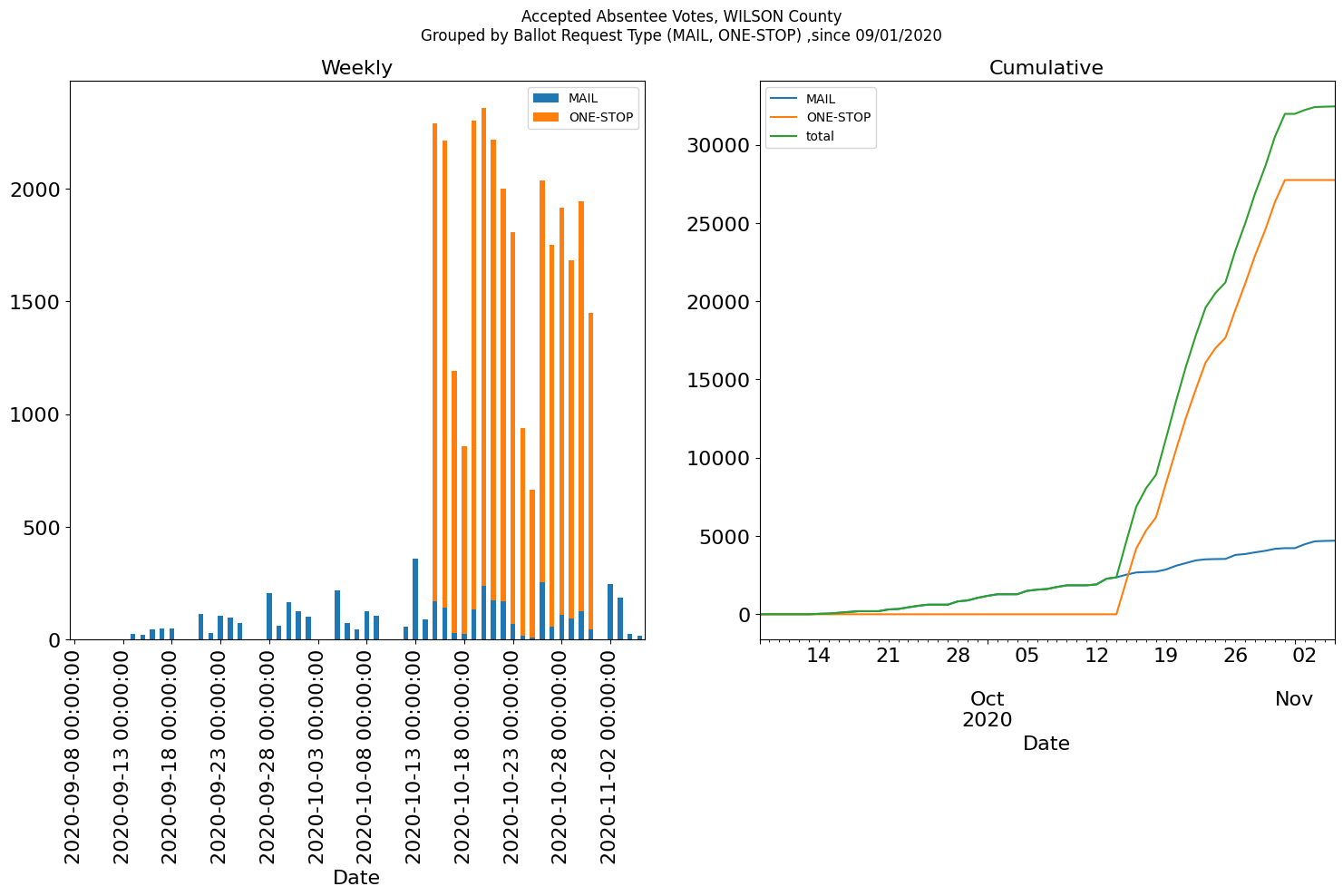Click the orange ONE-STOP swatch in Weekly legend

[546, 117]
